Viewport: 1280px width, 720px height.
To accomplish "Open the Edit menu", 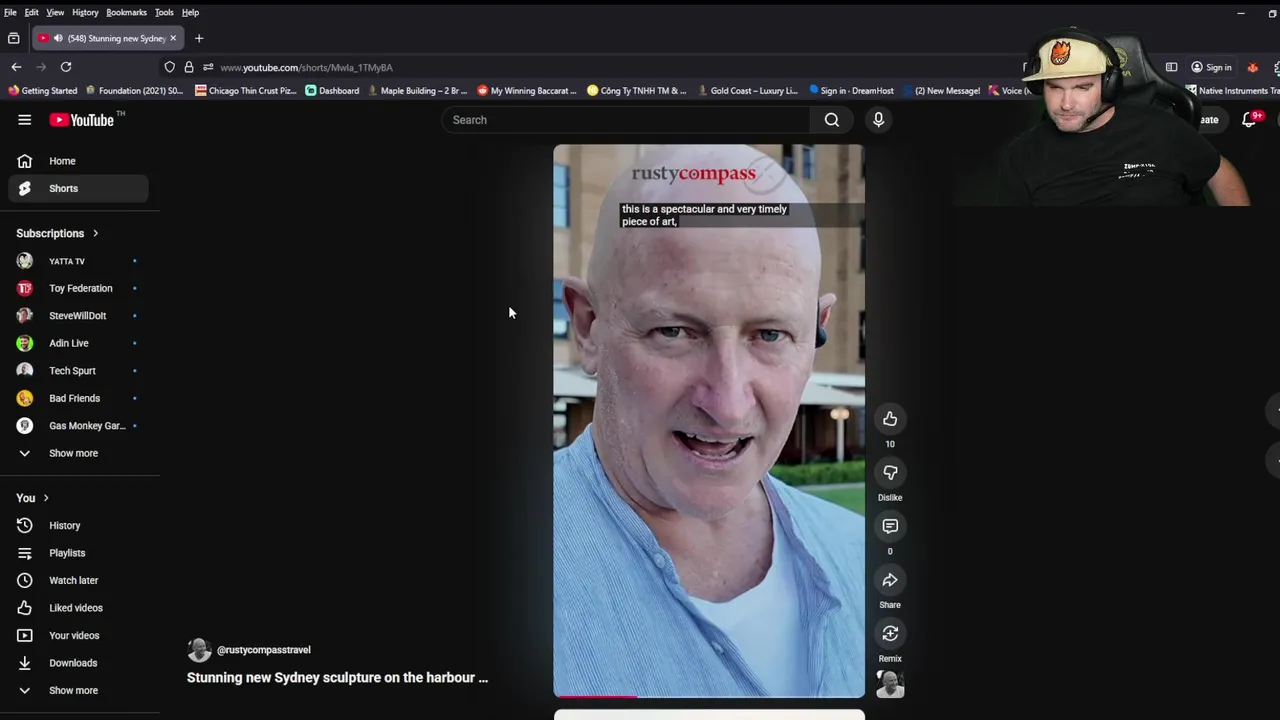I will [32, 12].
